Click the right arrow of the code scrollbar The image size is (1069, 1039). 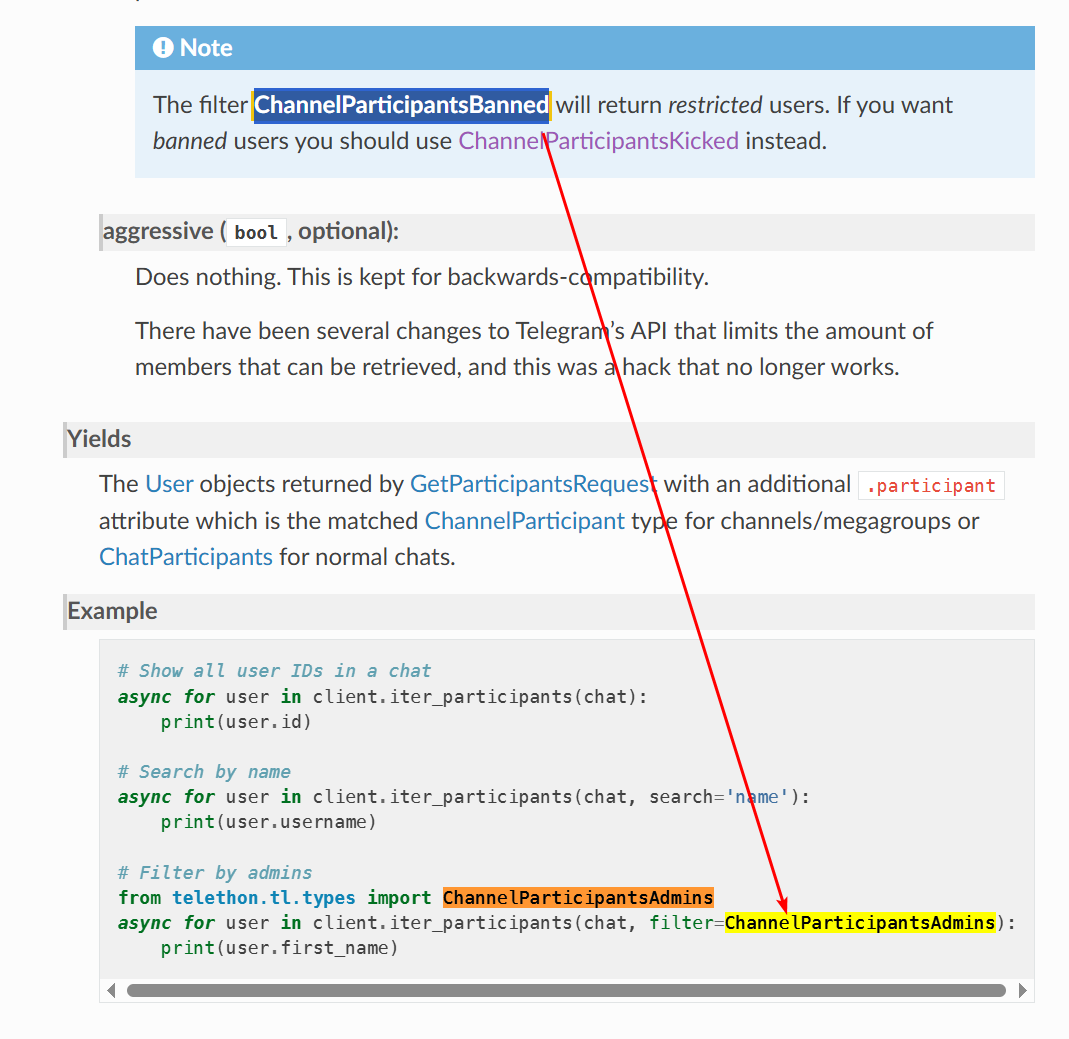[1022, 990]
